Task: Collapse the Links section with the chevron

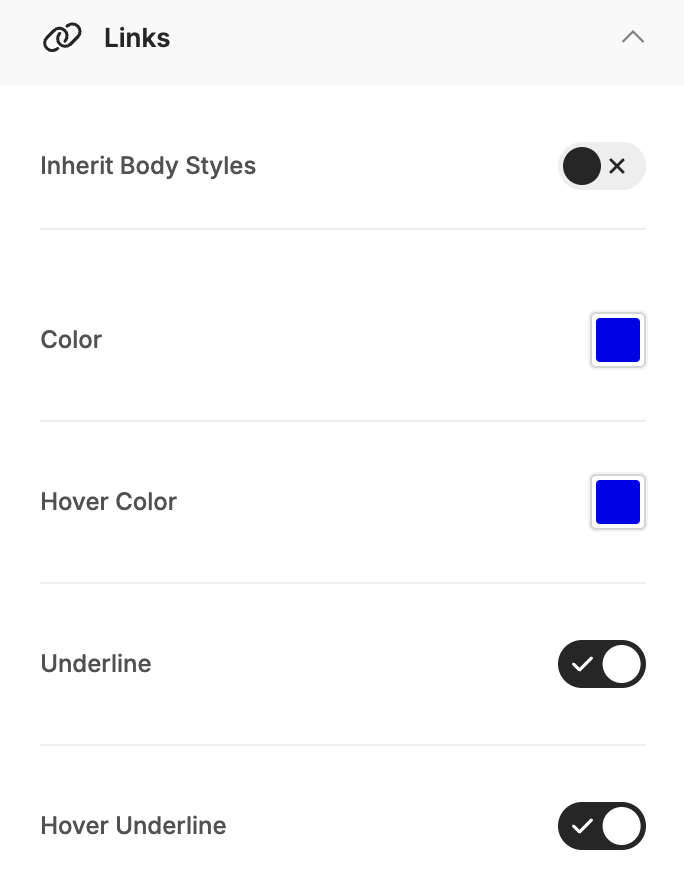Action: tap(632, 38)
